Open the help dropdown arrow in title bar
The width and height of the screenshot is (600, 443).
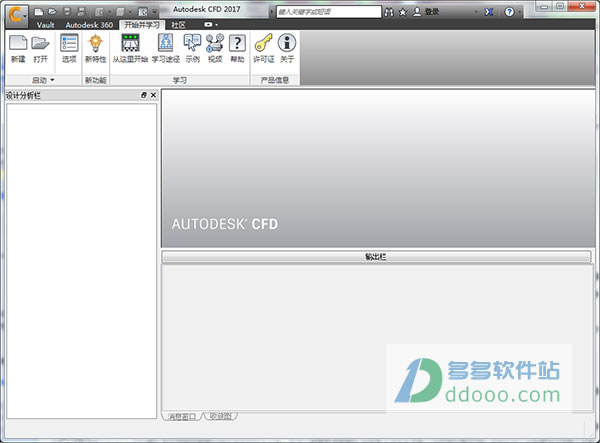tap(519, 12)
